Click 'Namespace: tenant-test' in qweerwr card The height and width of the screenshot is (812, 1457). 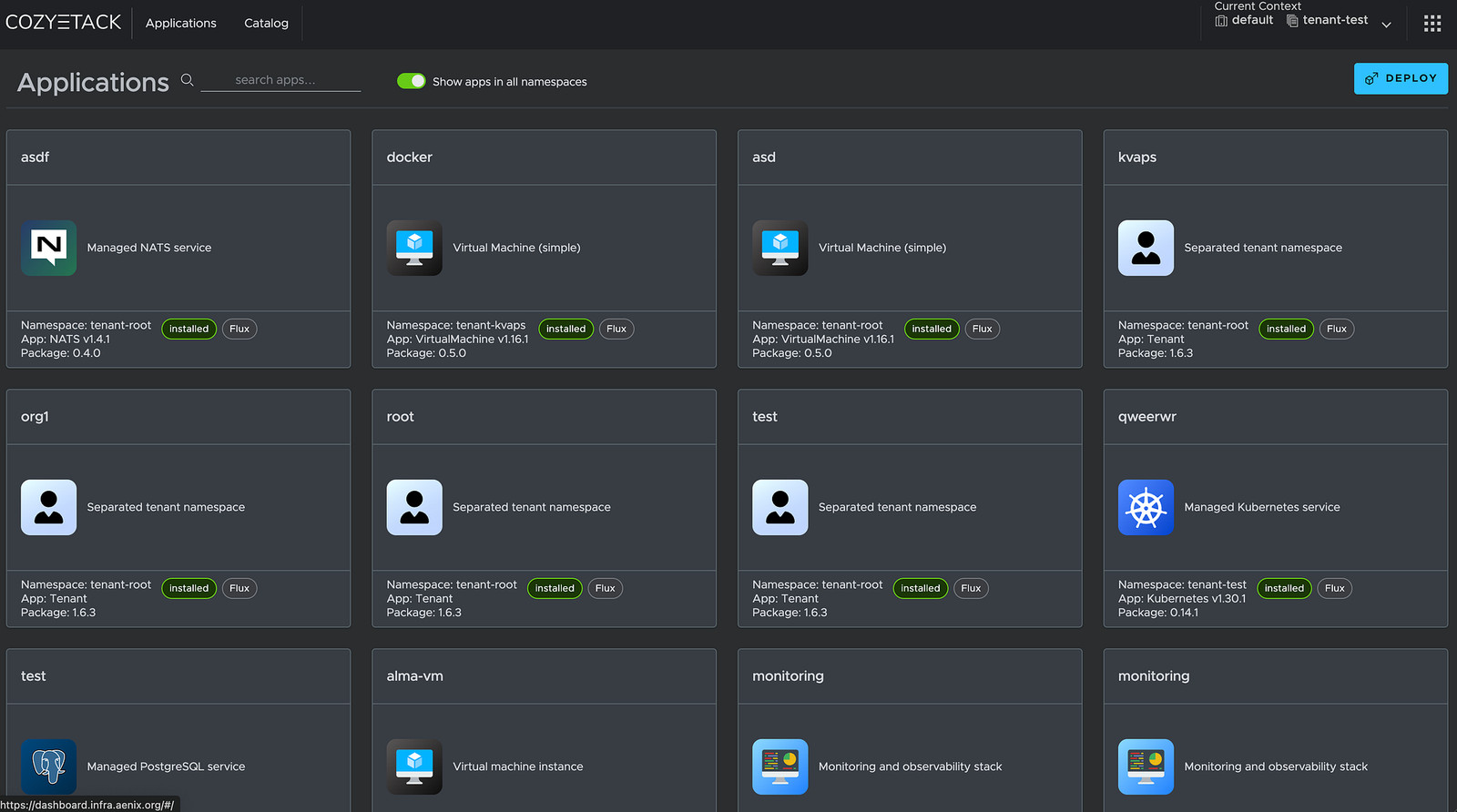click(1182, 584)
